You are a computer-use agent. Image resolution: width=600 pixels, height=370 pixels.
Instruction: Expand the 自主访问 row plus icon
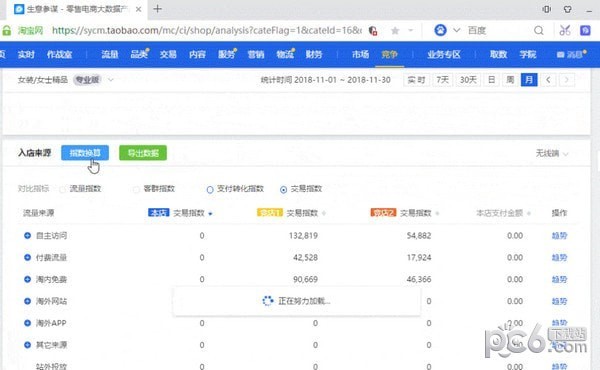(27, 235)
